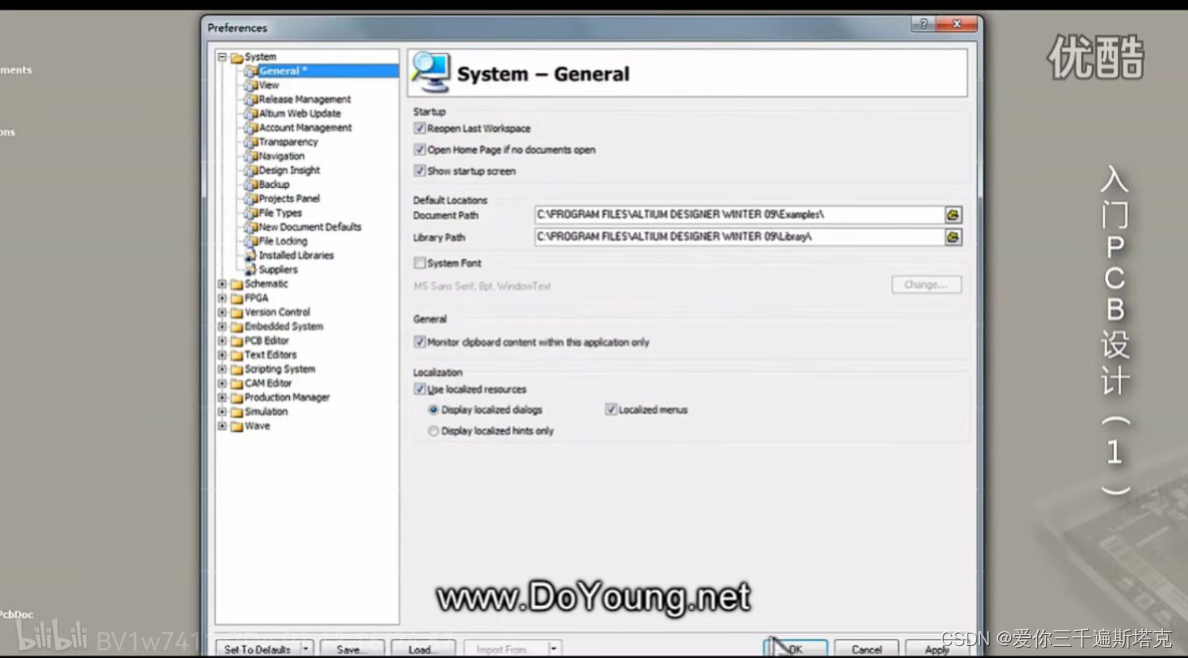This screenshot has width=1188, height=658.
Task: Select Navigation in the System tree
Action: click(x=281, y=156)
